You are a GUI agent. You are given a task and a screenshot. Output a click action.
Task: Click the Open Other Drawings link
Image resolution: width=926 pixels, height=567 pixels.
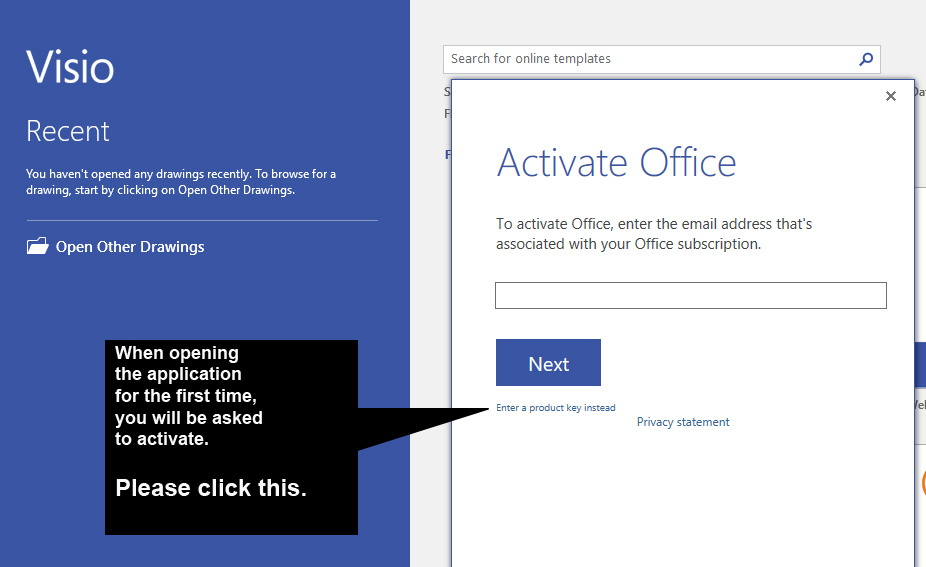[130, 247]
